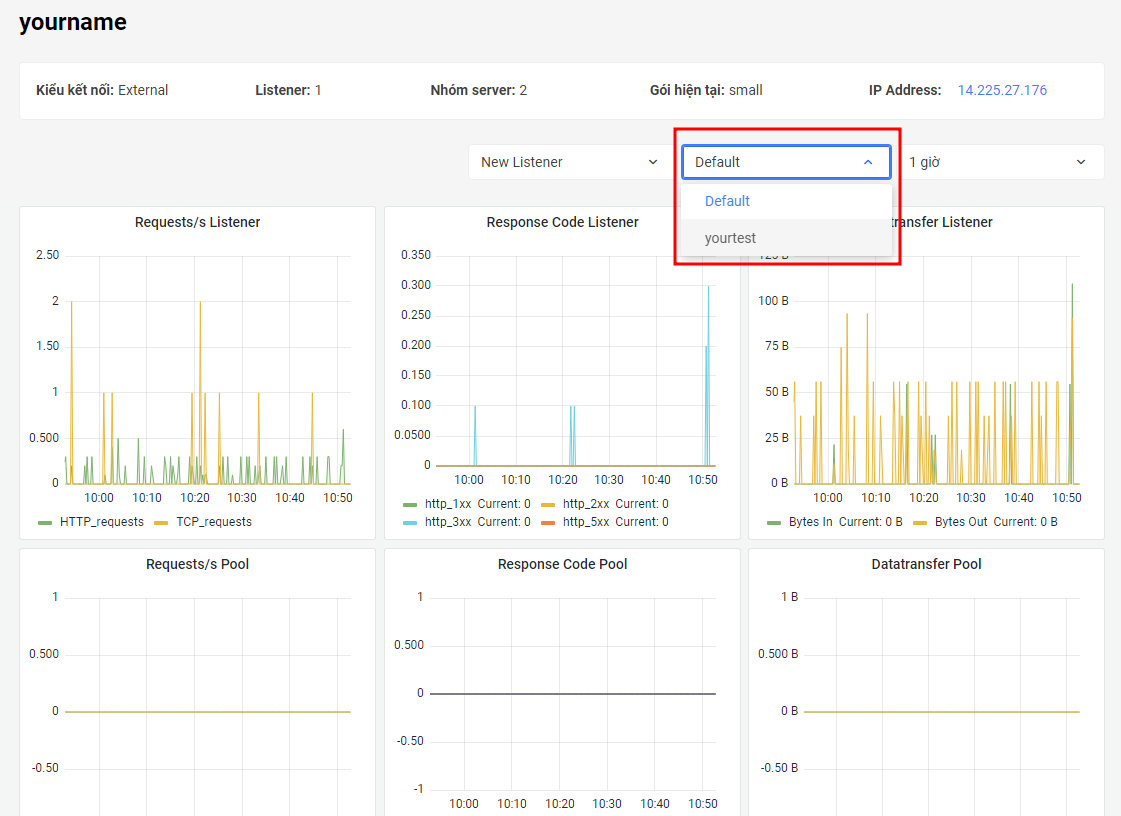
Task: Open the IP address 14.225.27.176 link
Action: pyautogui.click(x=1002, y=90)
